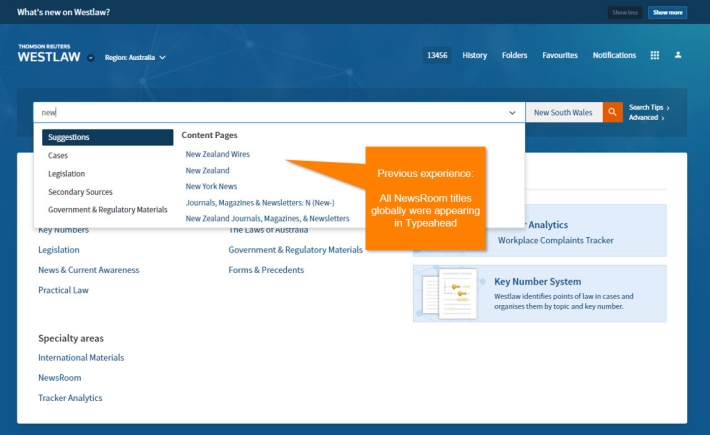
Task: Open Legislation link on the home page
Action: pos(58,249)
